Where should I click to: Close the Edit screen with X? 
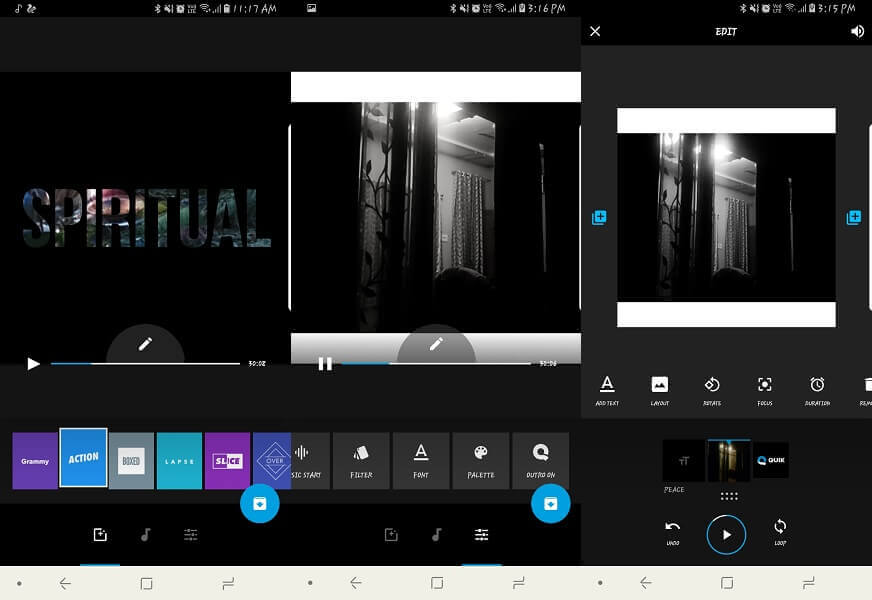(x=595, y=31)
